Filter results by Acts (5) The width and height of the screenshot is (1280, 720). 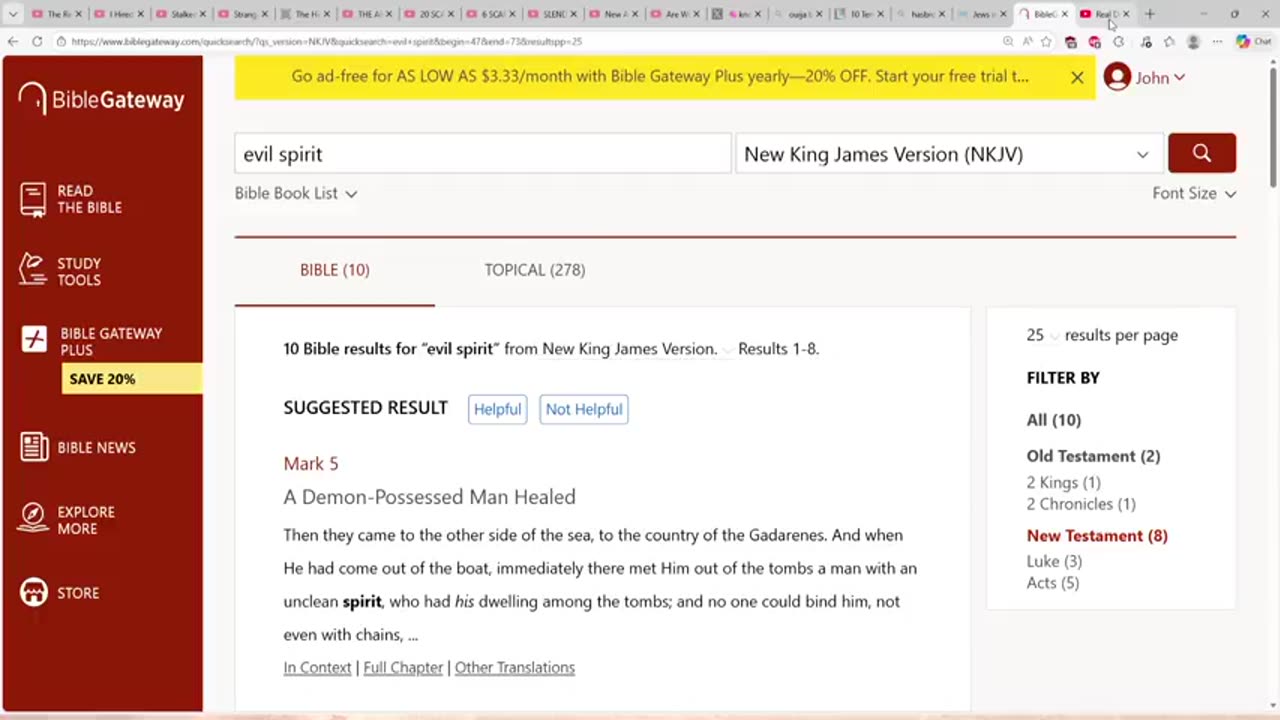(1053, 583)
